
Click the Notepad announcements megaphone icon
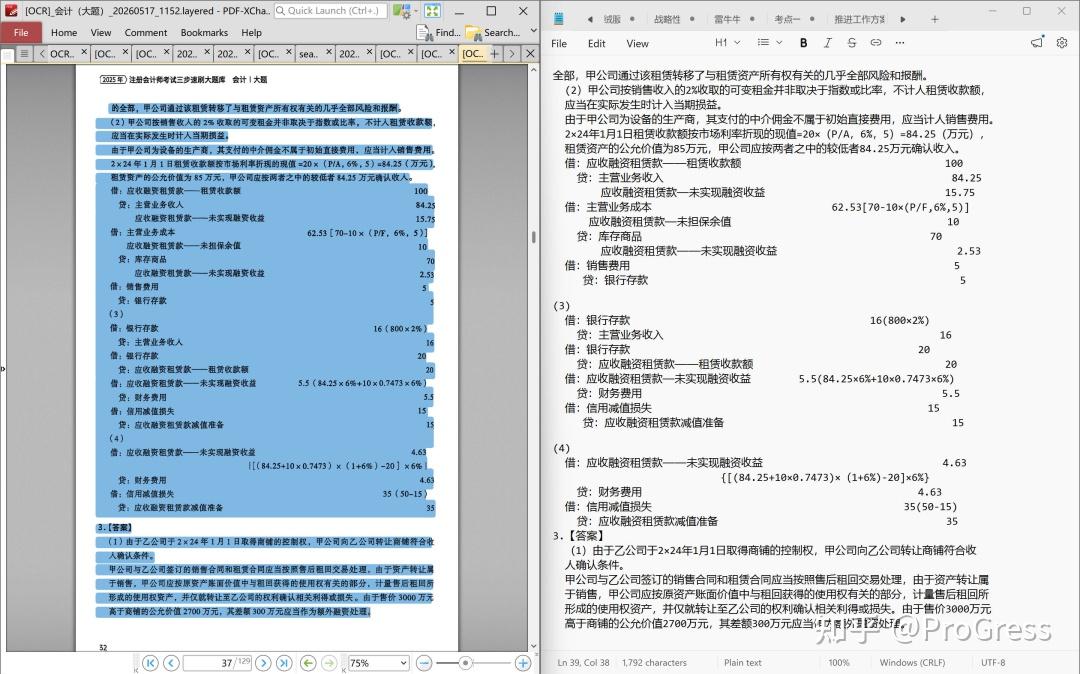[x=1037, y=43]
